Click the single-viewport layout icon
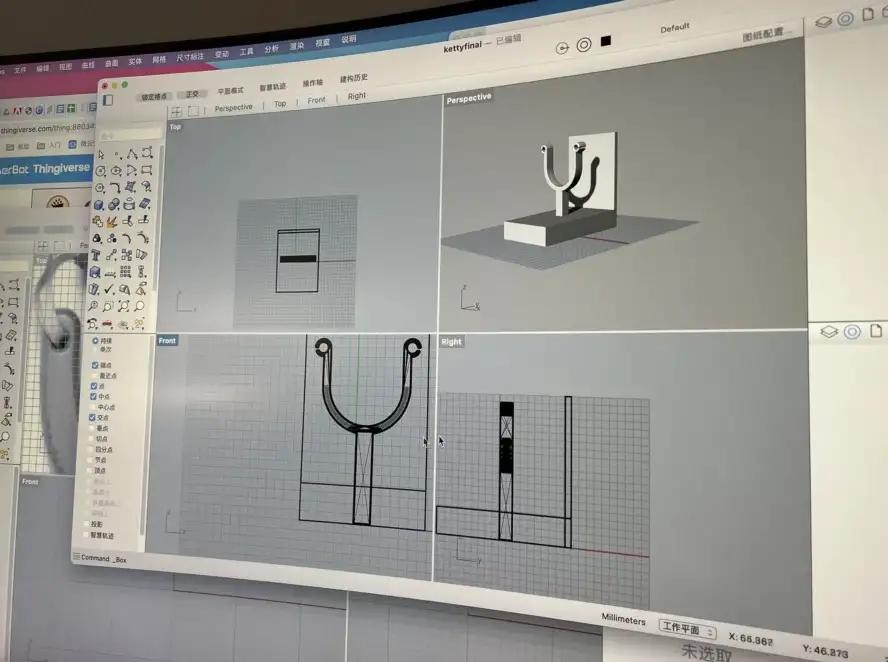The width and height of the screenshot is (888, 662). [193, 110]
